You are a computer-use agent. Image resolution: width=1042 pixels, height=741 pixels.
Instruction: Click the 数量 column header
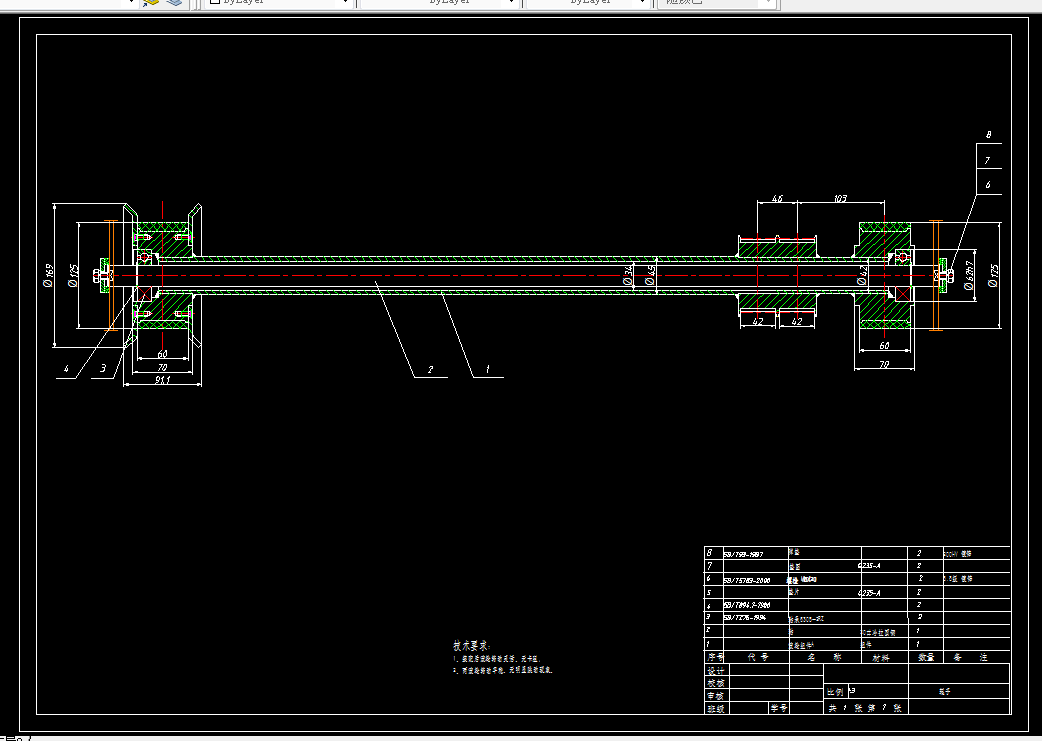(926, 657)
